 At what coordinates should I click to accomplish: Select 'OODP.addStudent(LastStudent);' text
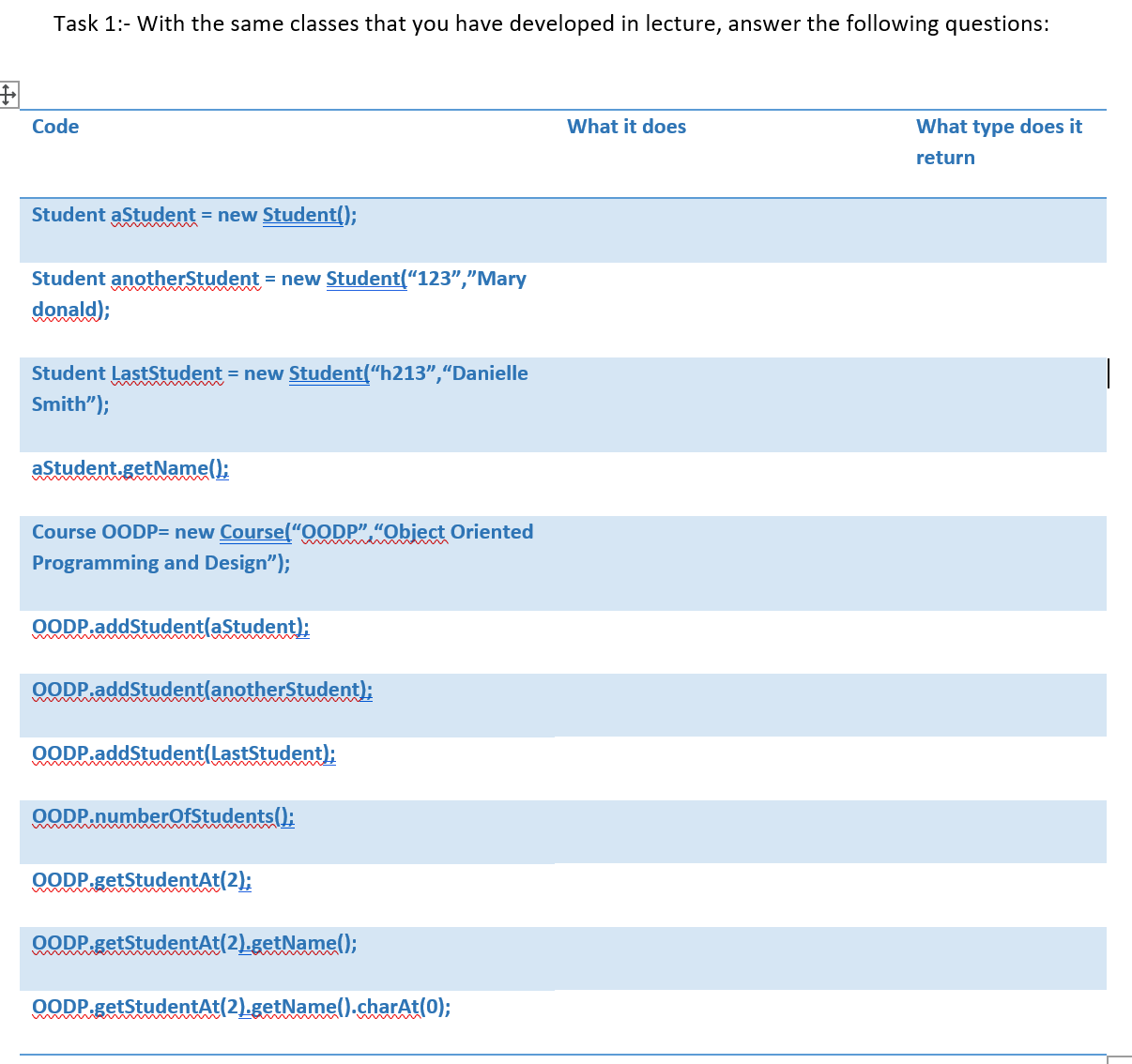click(x=184, y=753)
